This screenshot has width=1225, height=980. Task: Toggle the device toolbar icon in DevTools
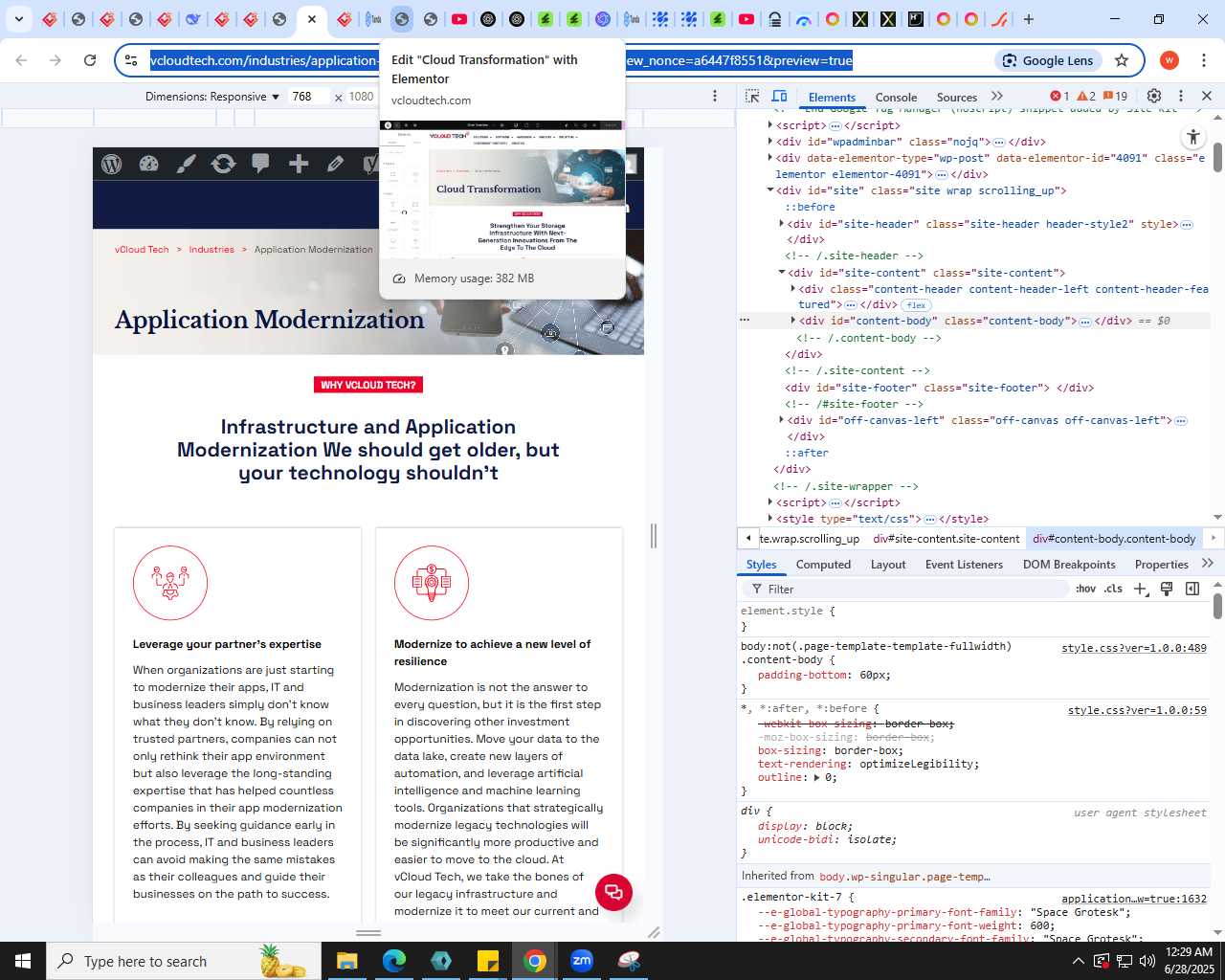point(779,96)
